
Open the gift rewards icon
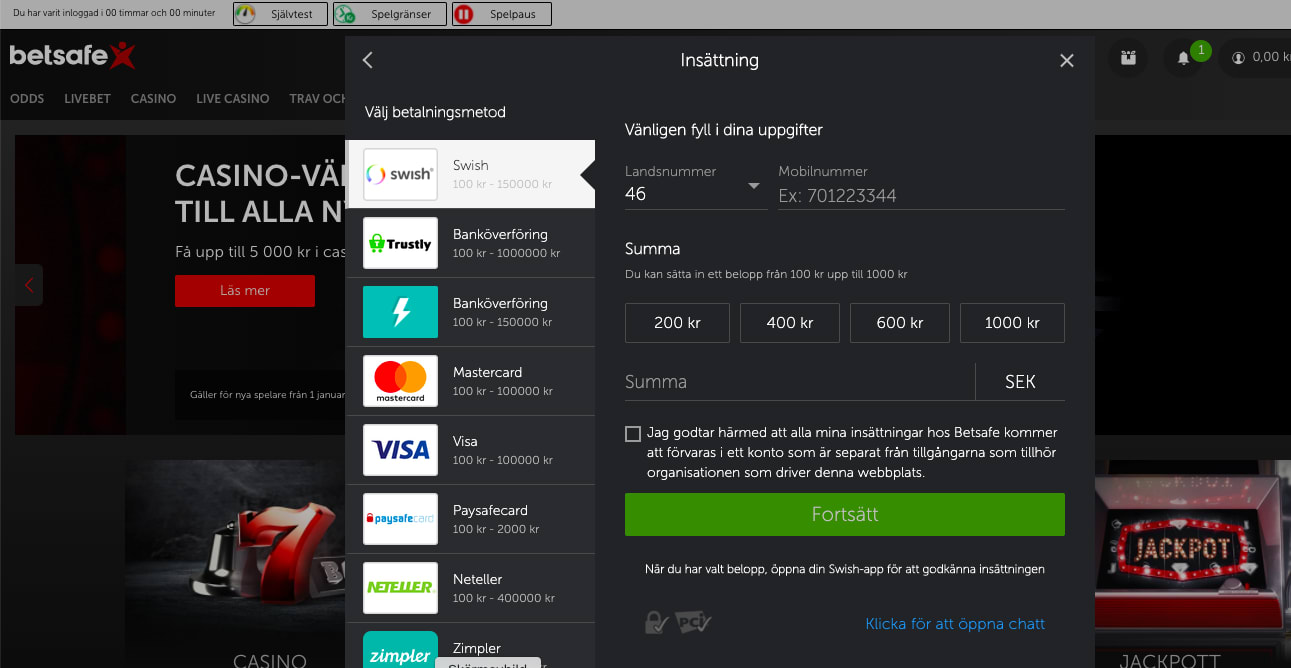(1128, 58)
